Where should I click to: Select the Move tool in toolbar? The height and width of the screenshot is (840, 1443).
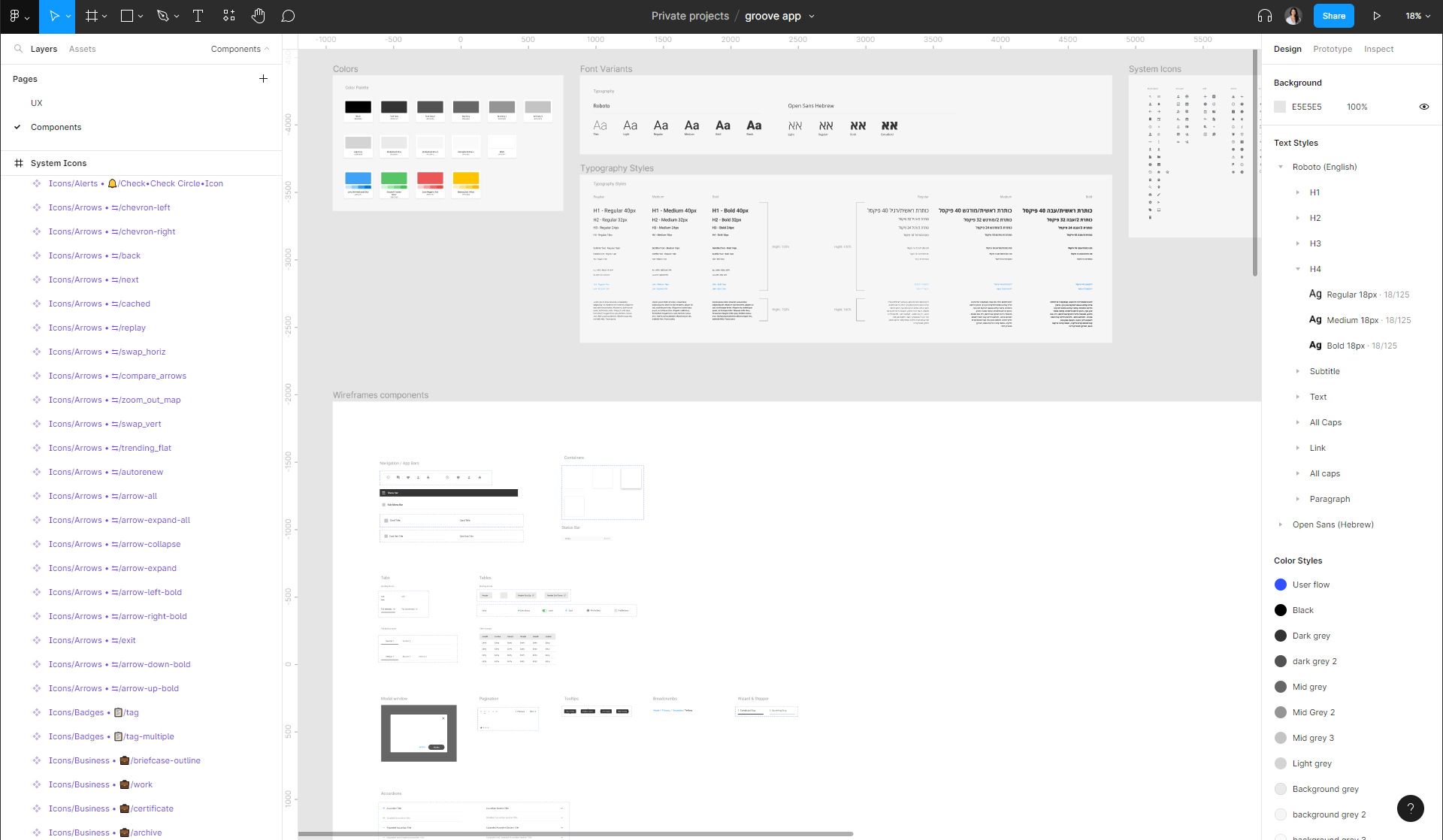[x=53, y=16]
